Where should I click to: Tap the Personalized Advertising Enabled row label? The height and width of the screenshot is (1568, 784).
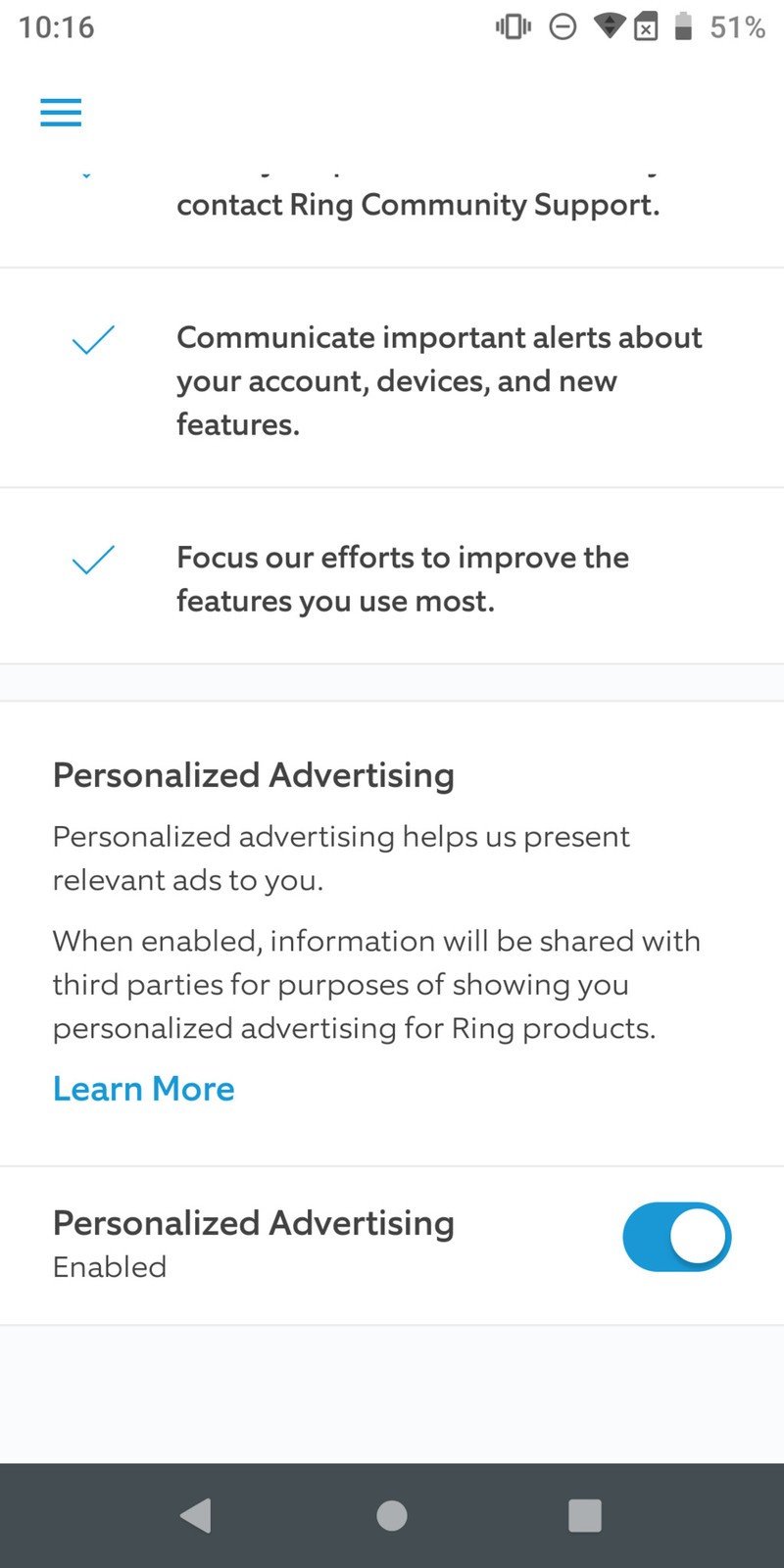[254, 1243]
